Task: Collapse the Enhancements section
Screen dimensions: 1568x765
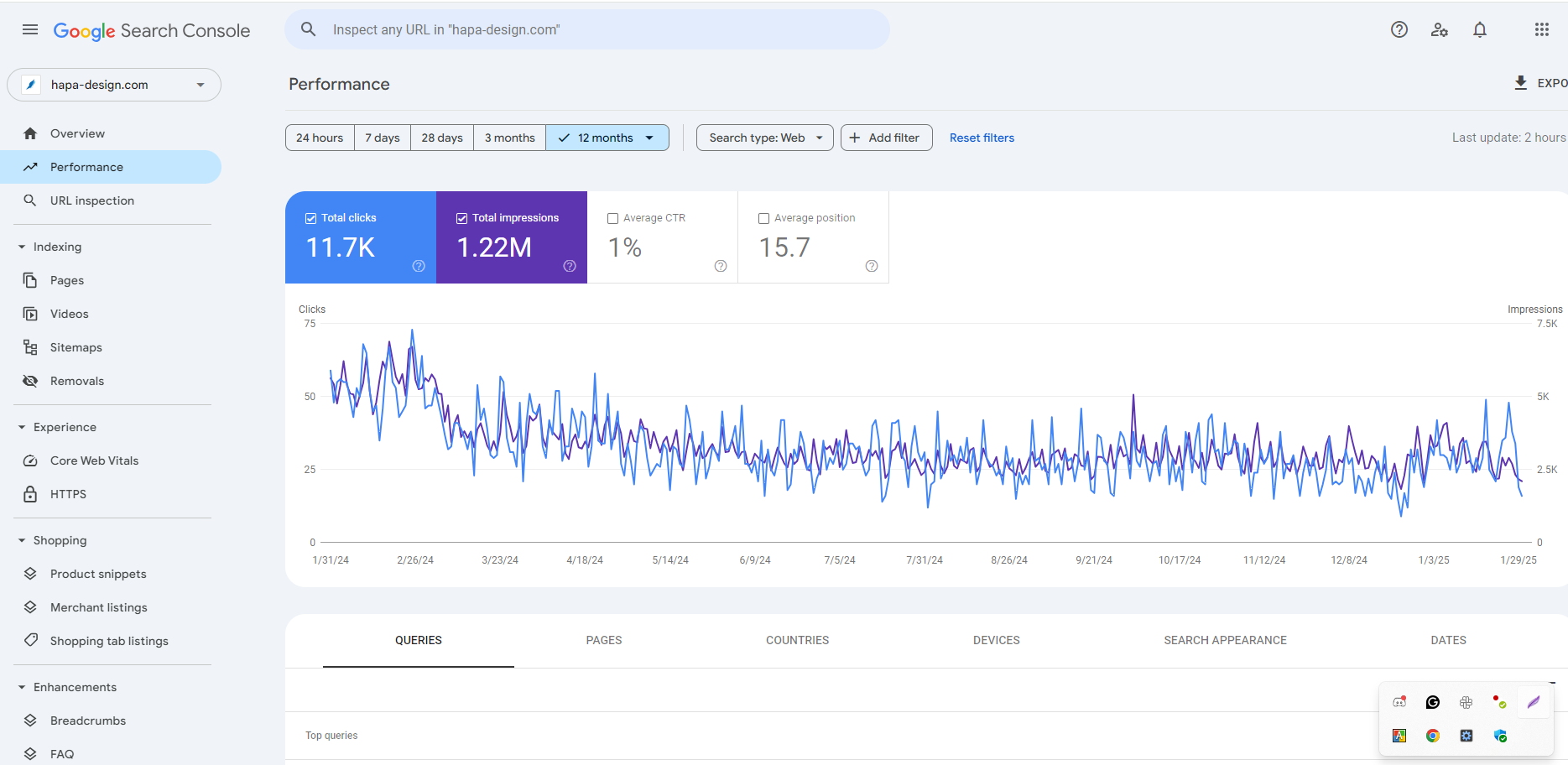Action: pos(22,687)
